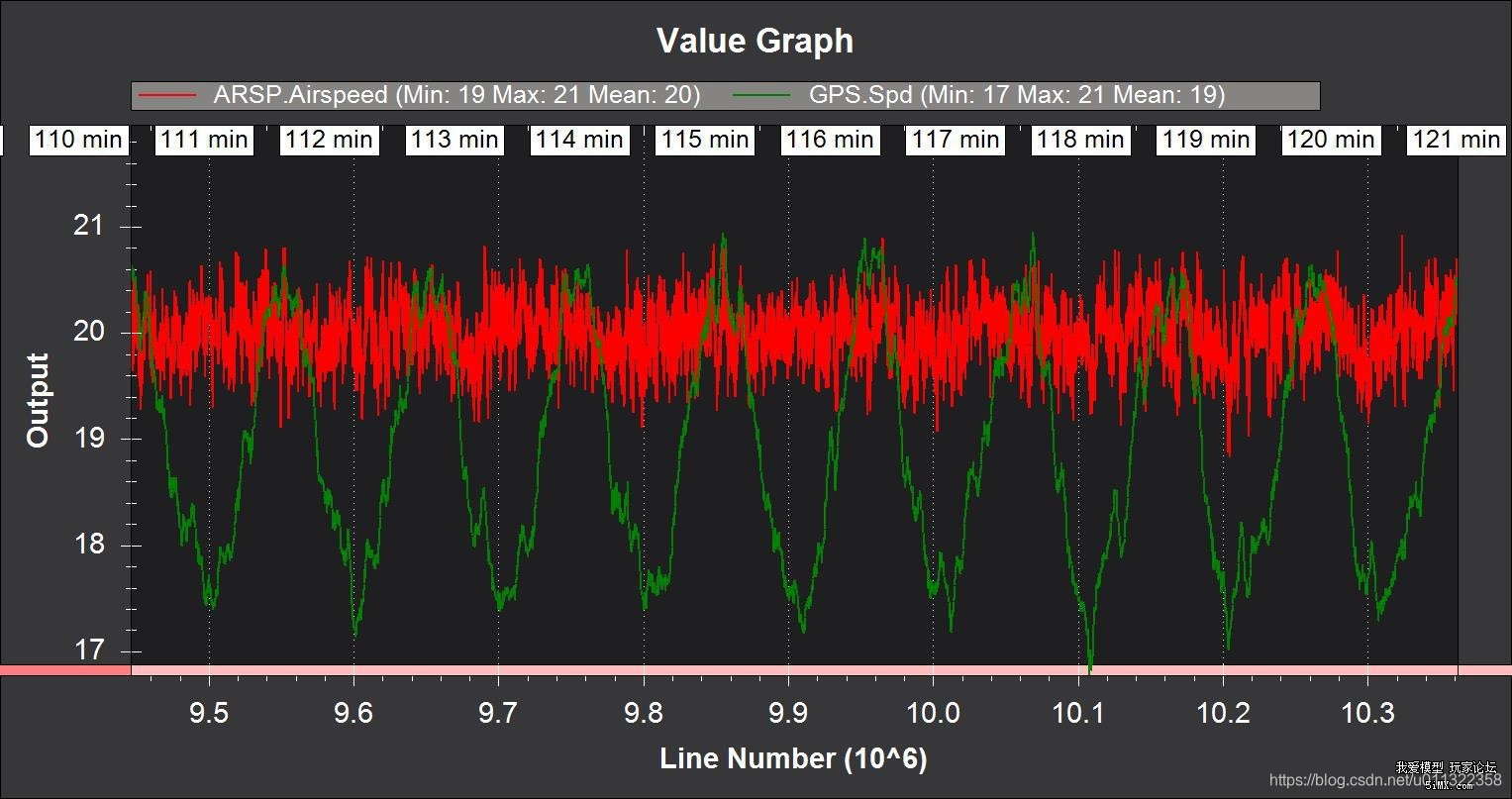Click the Line Number (10^6) axis label
Screen dimensions: 1512x799
[x=793, y=759]
